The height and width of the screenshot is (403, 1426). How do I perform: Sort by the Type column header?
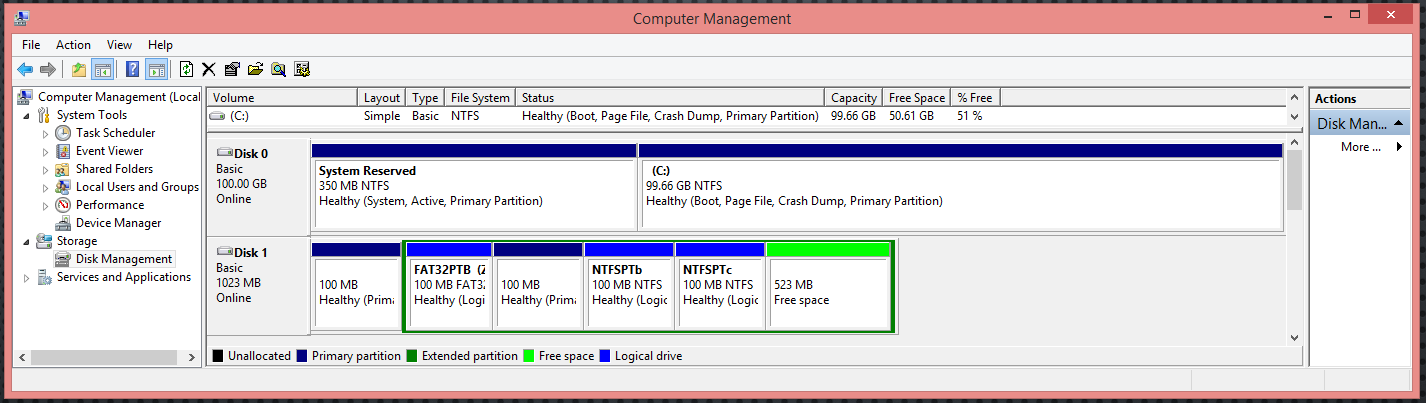(425, 98)
